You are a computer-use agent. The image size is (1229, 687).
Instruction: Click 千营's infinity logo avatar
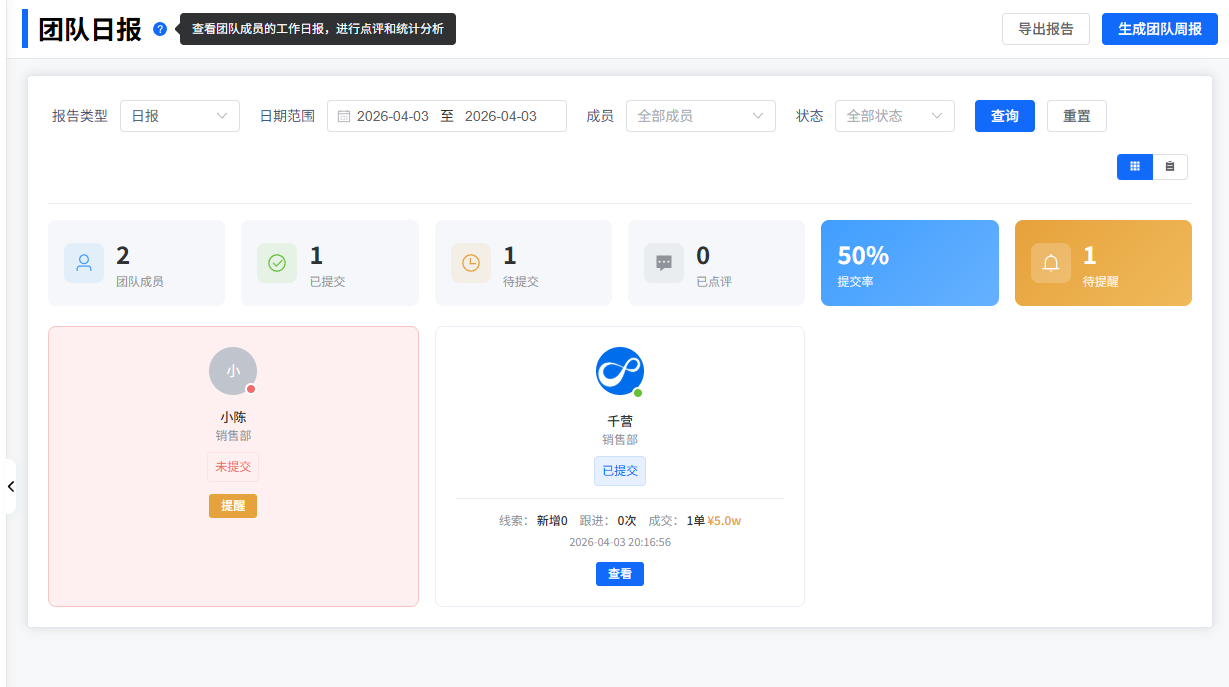(x=620, y=371)
